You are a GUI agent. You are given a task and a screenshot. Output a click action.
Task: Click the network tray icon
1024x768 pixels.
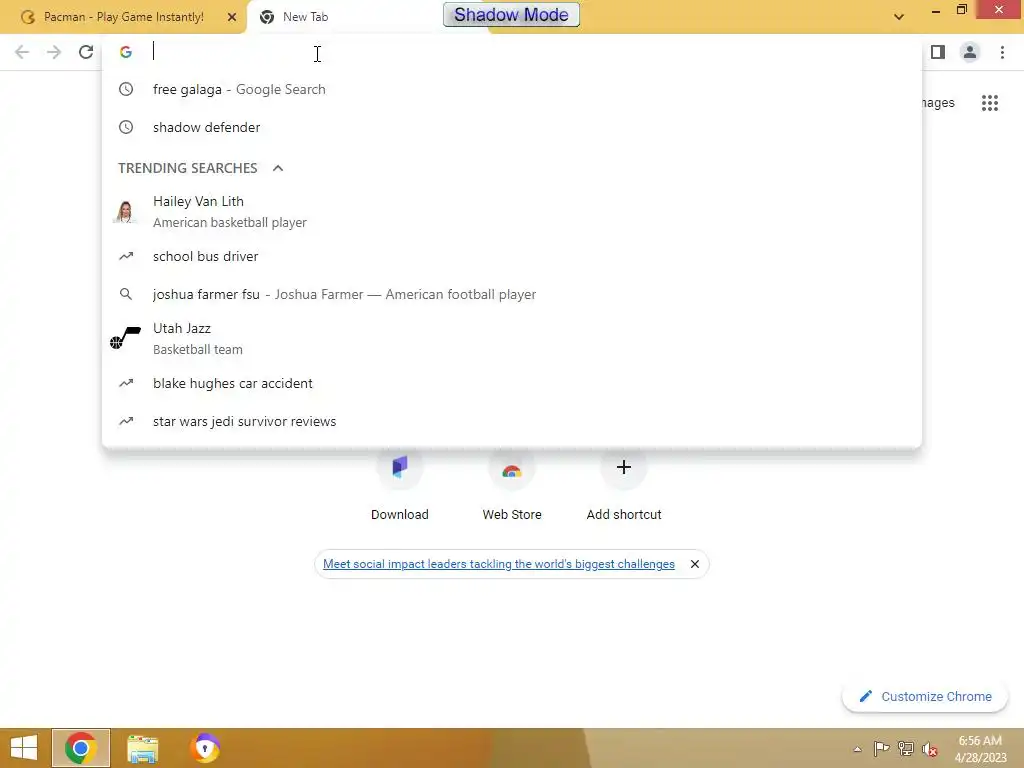click(906, 749)
